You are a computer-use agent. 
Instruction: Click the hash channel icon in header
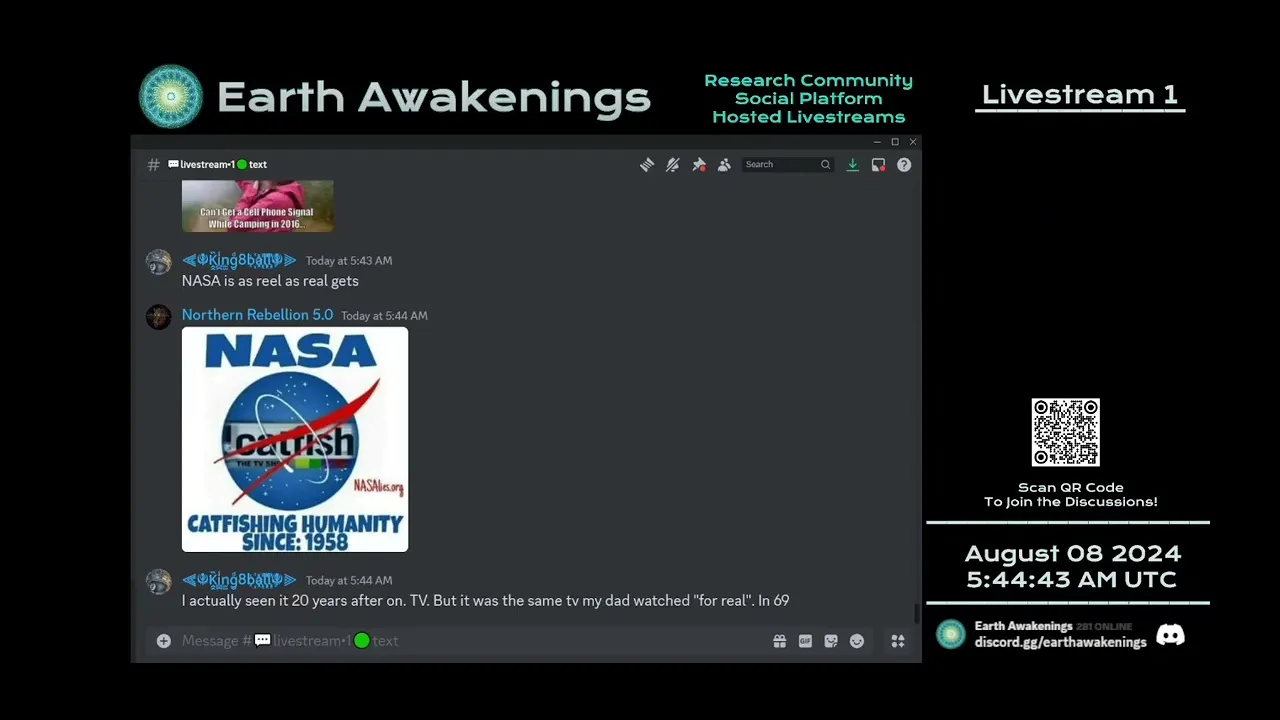(153, 165)
